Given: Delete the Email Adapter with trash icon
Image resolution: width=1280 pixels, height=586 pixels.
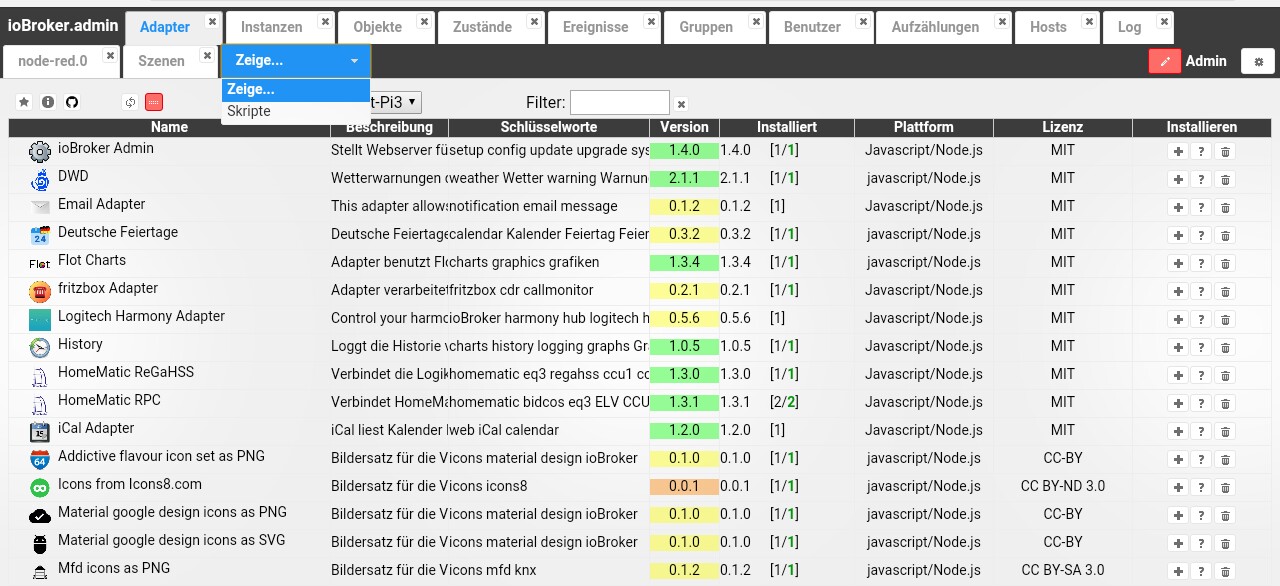Looking at the screenshot, I should point(1226,207).
